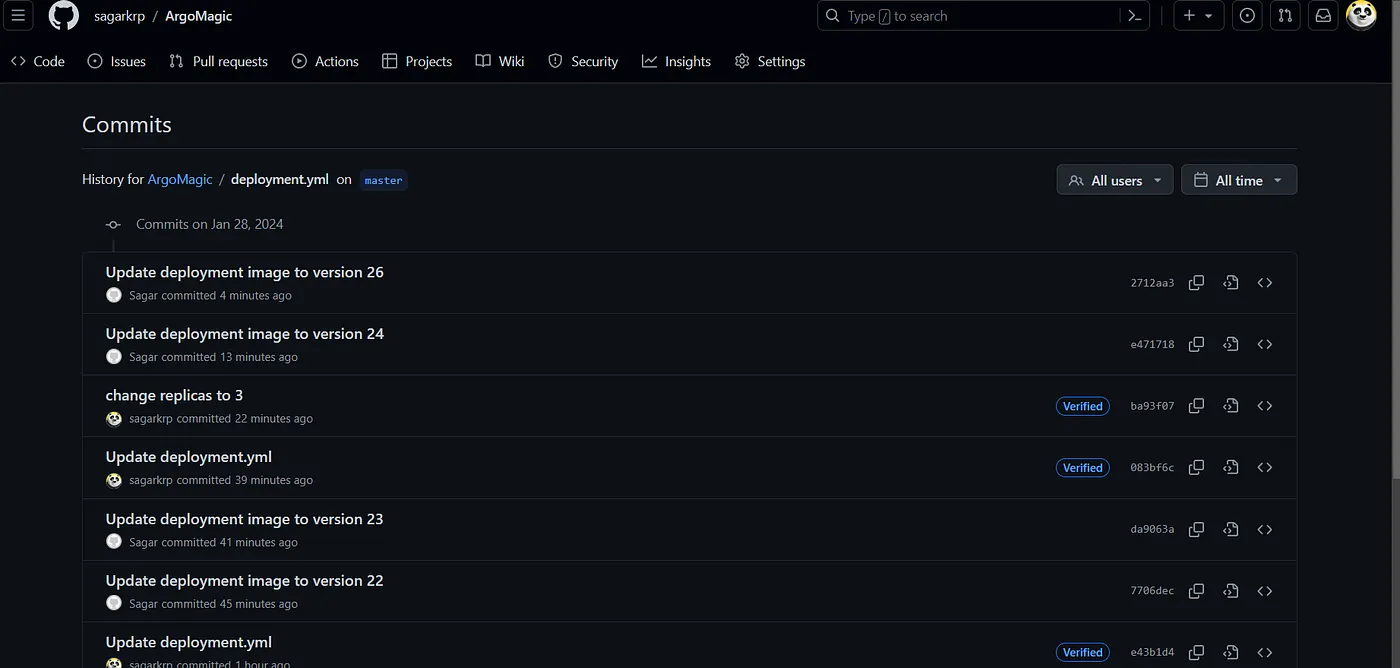Focus the Type / to search field
The width and height of the screenshot is (1400, 668).
(x=968, y=16)
